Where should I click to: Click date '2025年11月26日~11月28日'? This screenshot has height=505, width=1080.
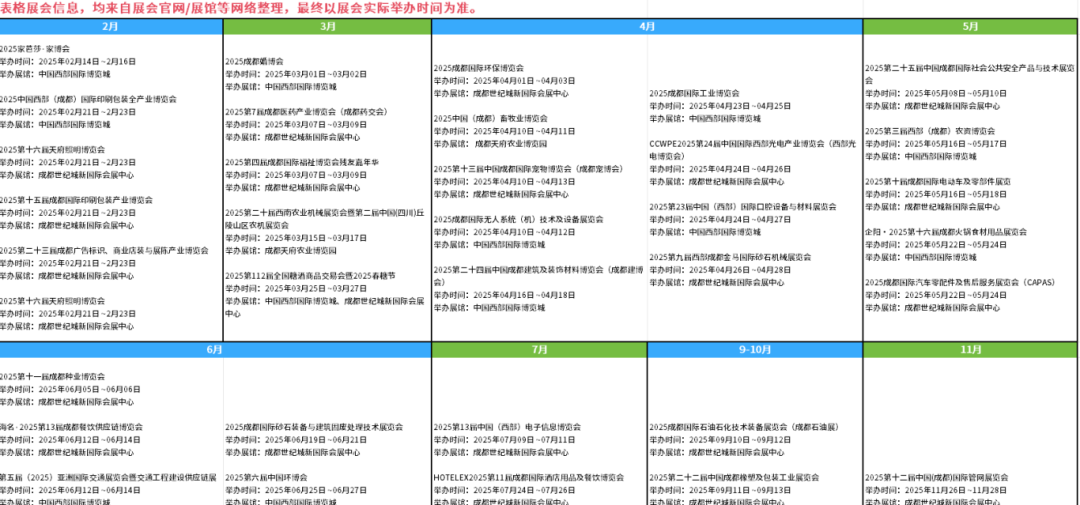coord(955,490)
